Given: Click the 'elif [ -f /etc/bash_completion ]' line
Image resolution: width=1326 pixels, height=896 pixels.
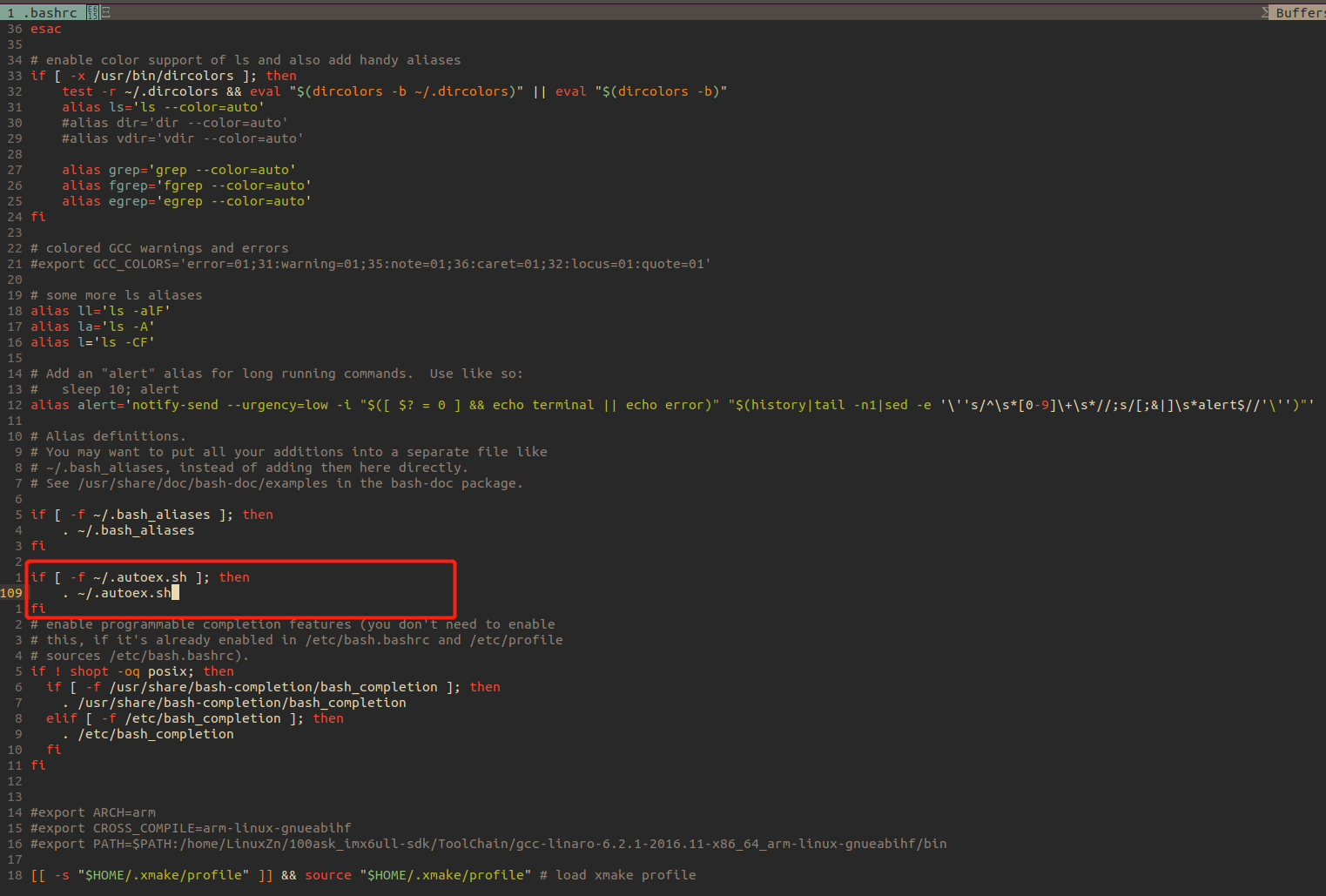Looking at the screenshot, I should (x=195, y=718).
